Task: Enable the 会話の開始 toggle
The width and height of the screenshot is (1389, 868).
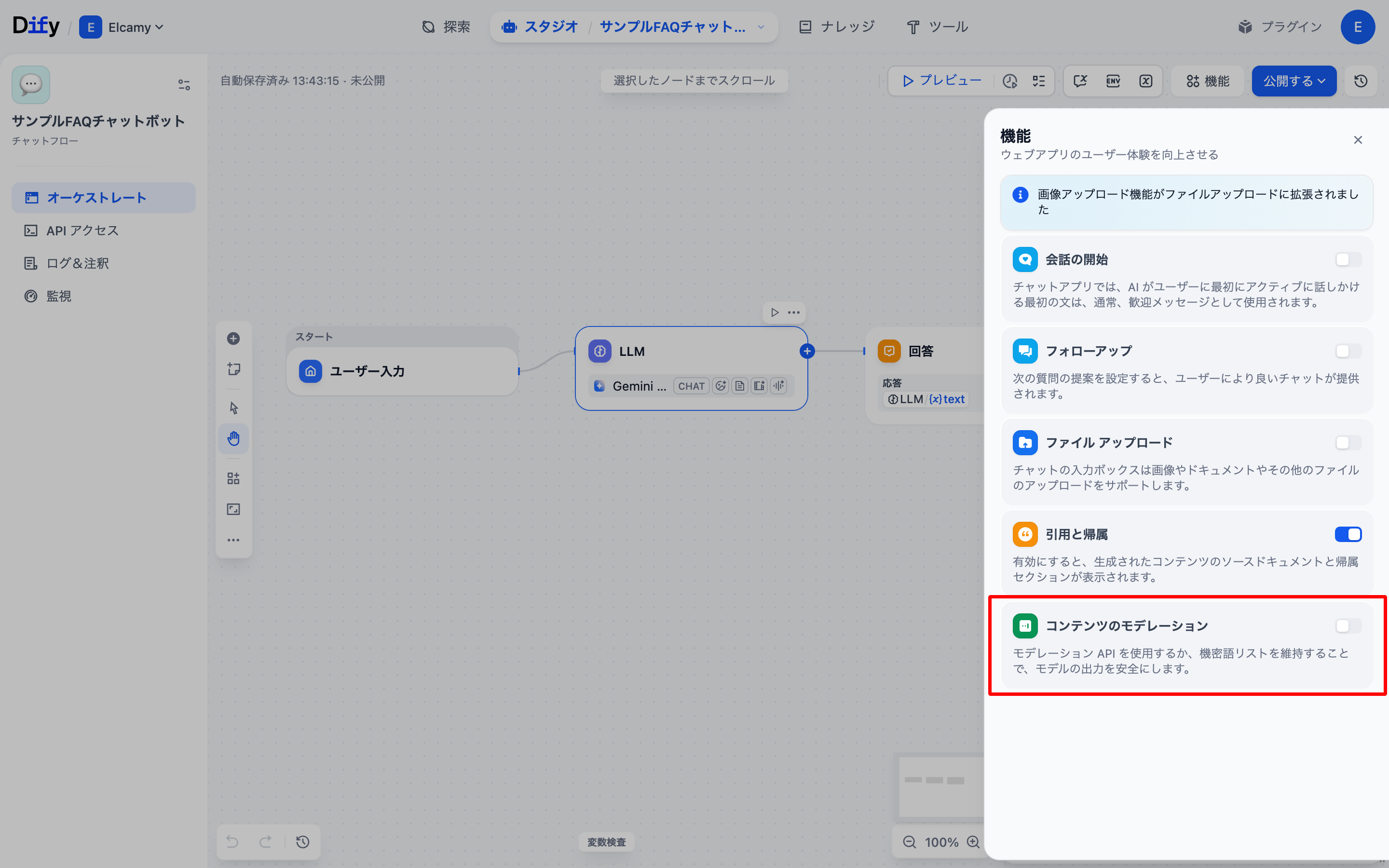Action: 1347,259
